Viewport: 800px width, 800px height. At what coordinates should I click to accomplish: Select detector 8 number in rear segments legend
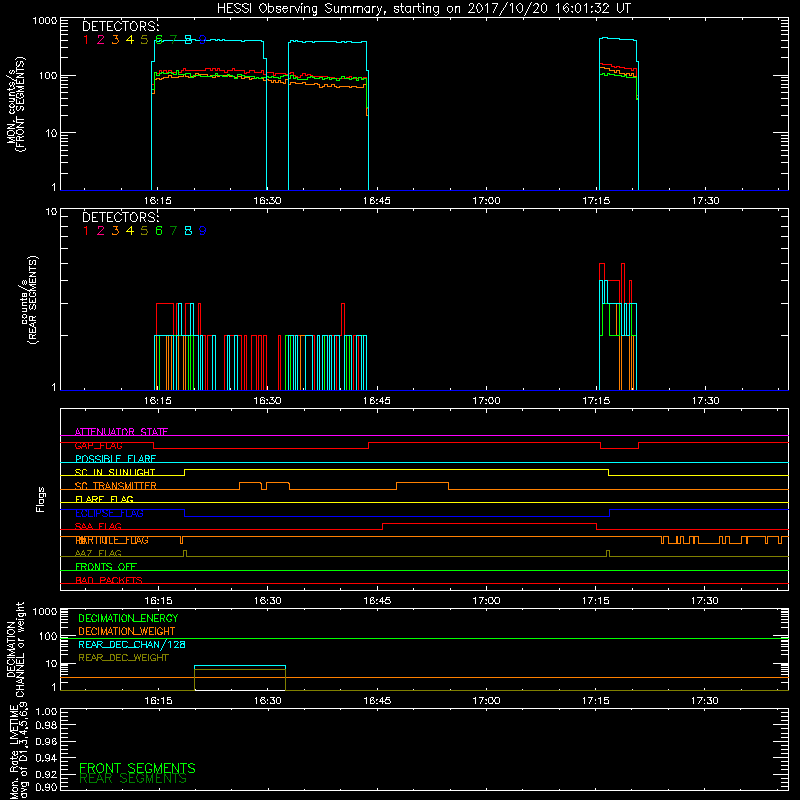[188, 231]
